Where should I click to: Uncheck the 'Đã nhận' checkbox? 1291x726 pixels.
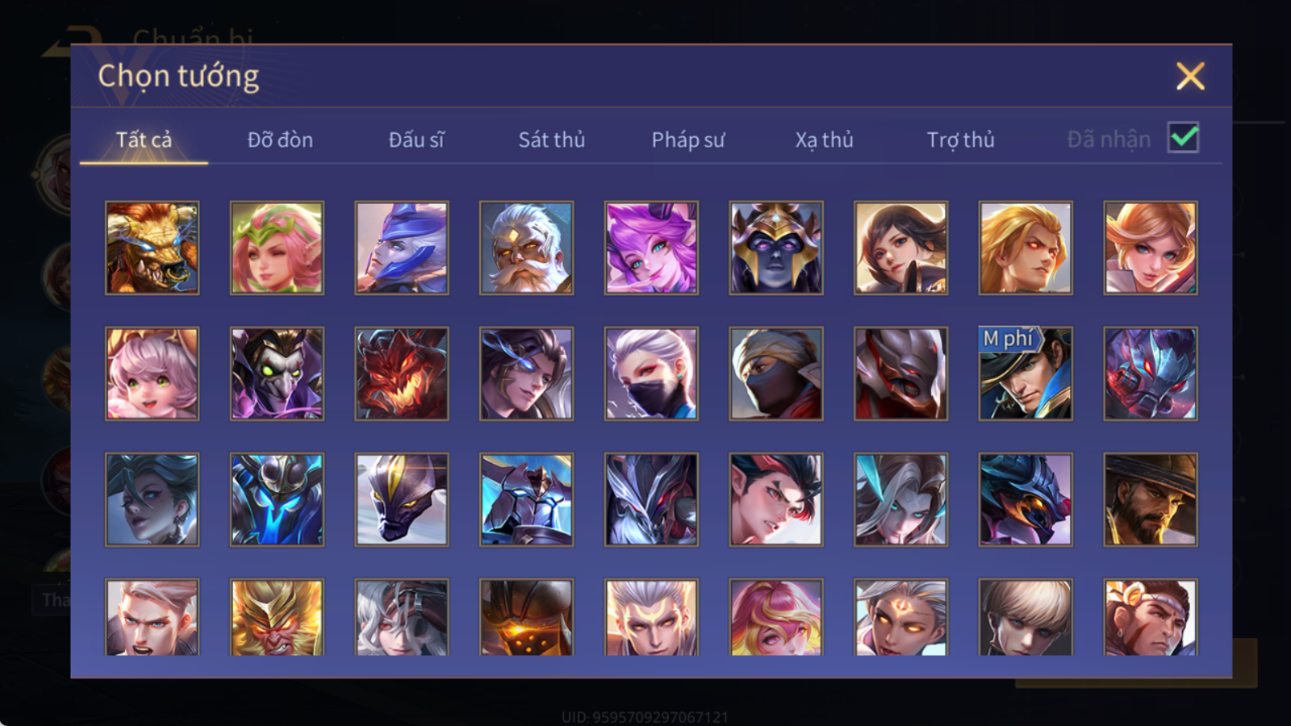tap(1183, 138)
